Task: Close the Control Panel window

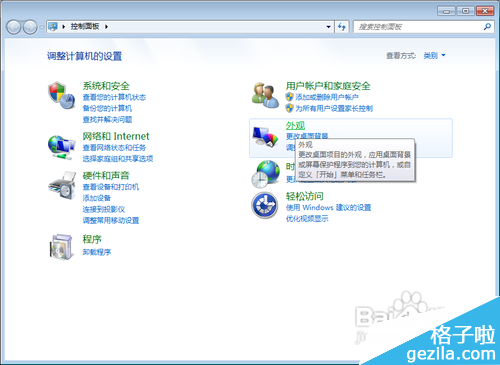Action: click(485, 11)
